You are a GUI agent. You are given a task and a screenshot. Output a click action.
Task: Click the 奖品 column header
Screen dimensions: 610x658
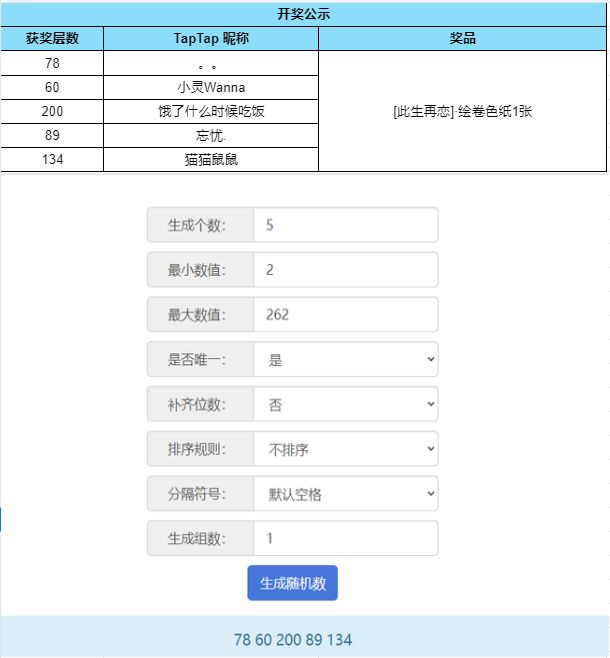462,39
